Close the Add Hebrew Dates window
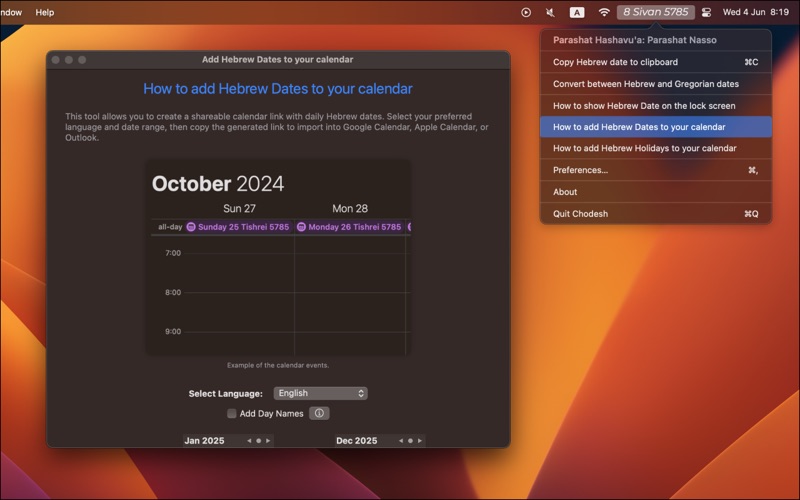Image resolution: width=800 pixels, height=500 pixels. coord(56,60)
